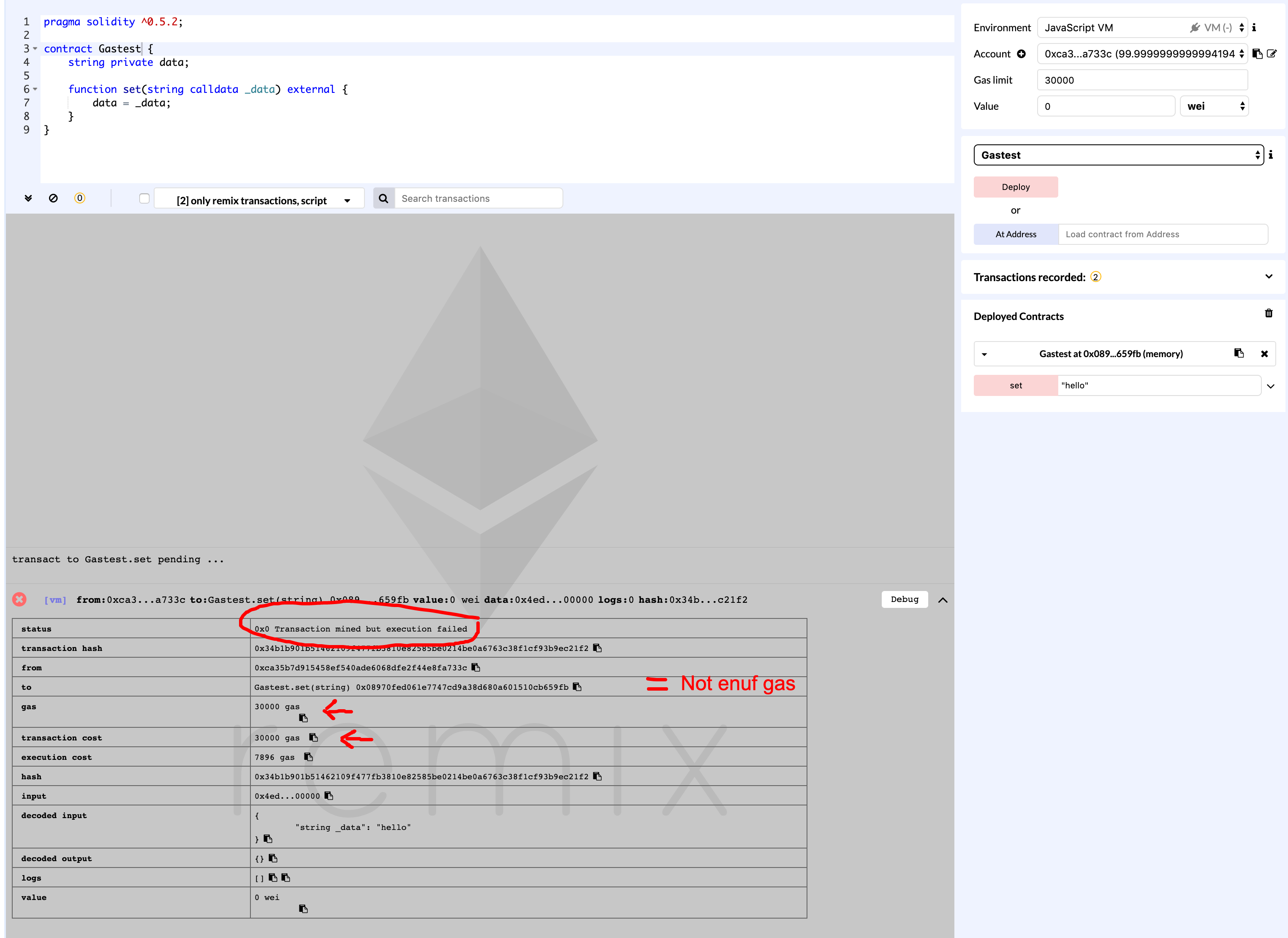
Task: Copy the selected account address
Action: (1257, 54)
